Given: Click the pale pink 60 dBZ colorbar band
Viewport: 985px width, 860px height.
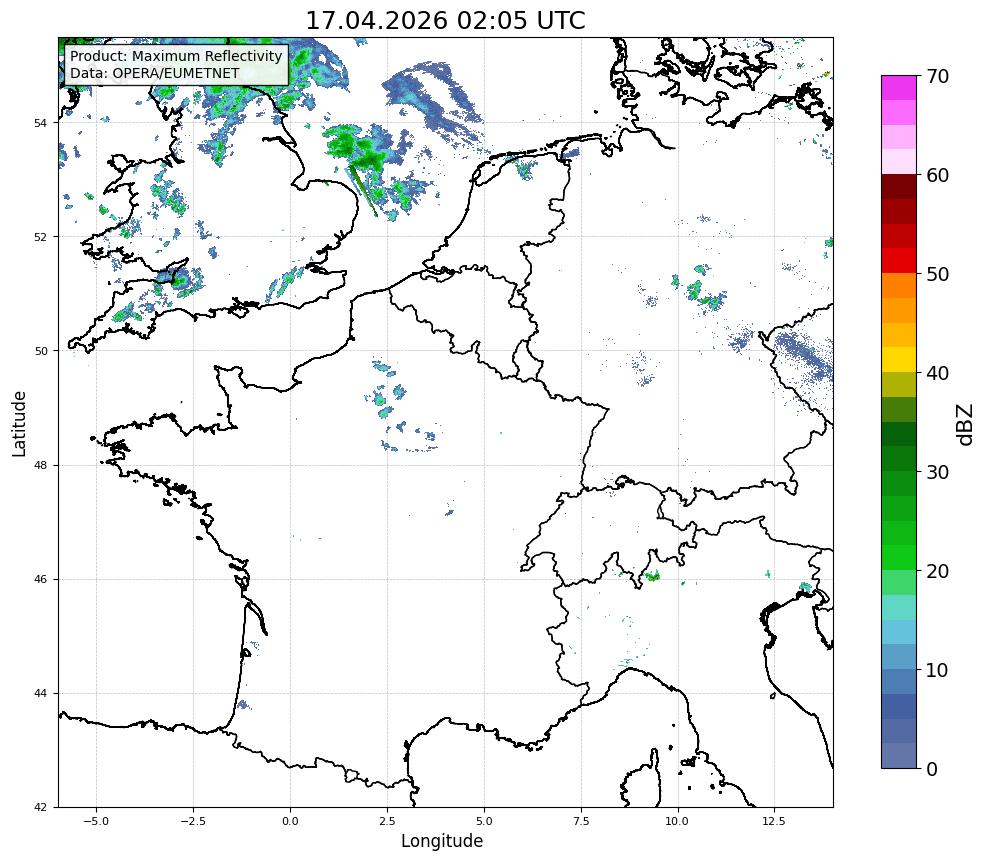Looking at the screenshot, I should (x=899, y=161).
